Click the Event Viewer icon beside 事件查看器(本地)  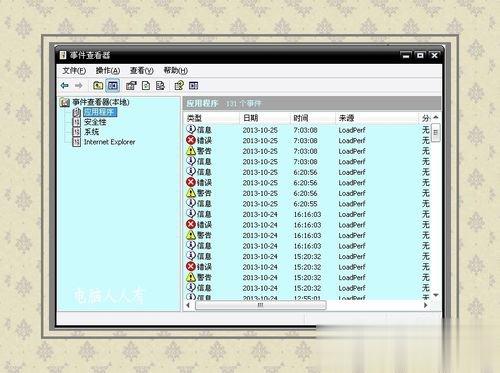[65, 102]
